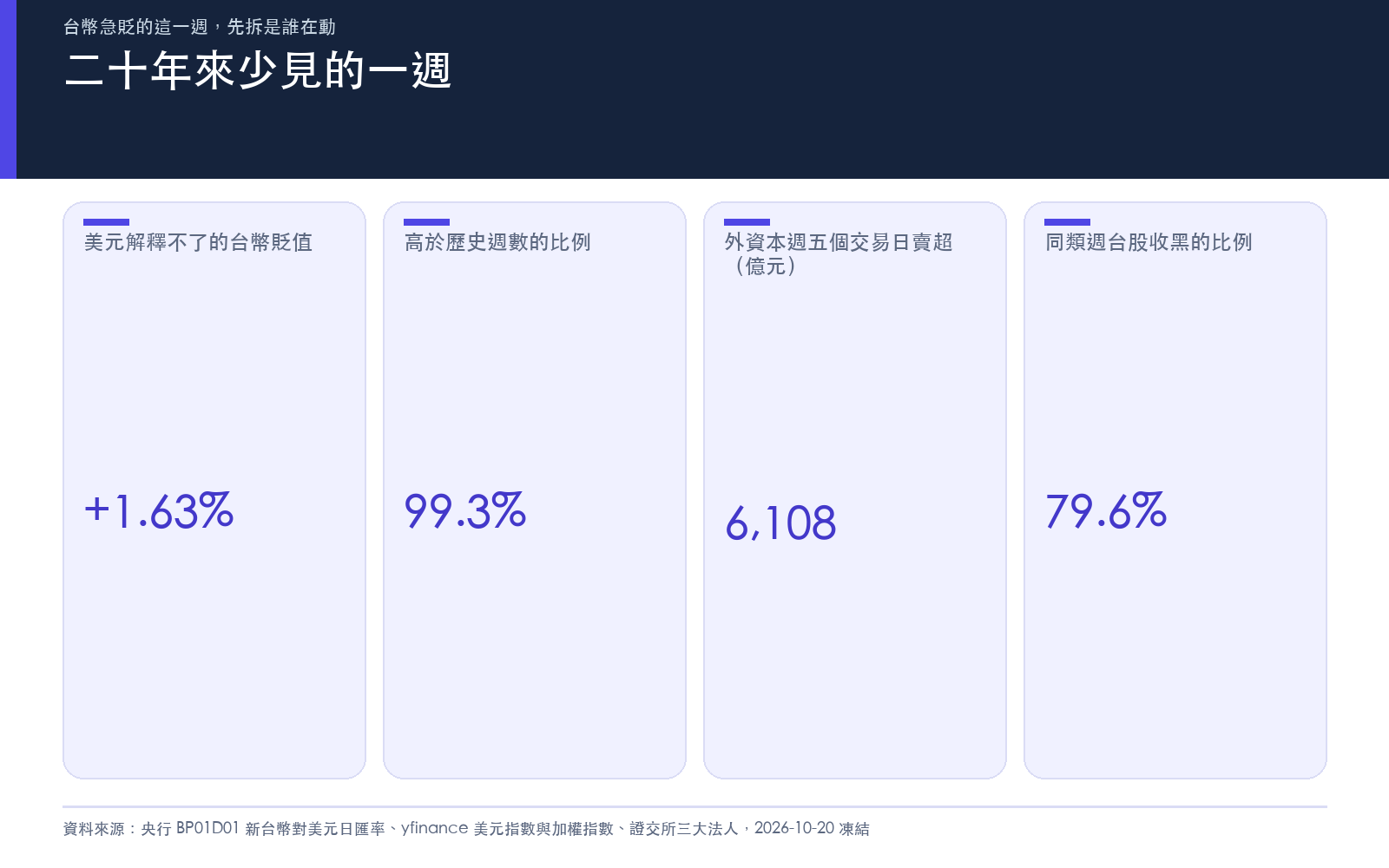Click the card label 同類週台股收黑的比例
Viewport: 1389px width, 868px height.
coord(1149,242)
